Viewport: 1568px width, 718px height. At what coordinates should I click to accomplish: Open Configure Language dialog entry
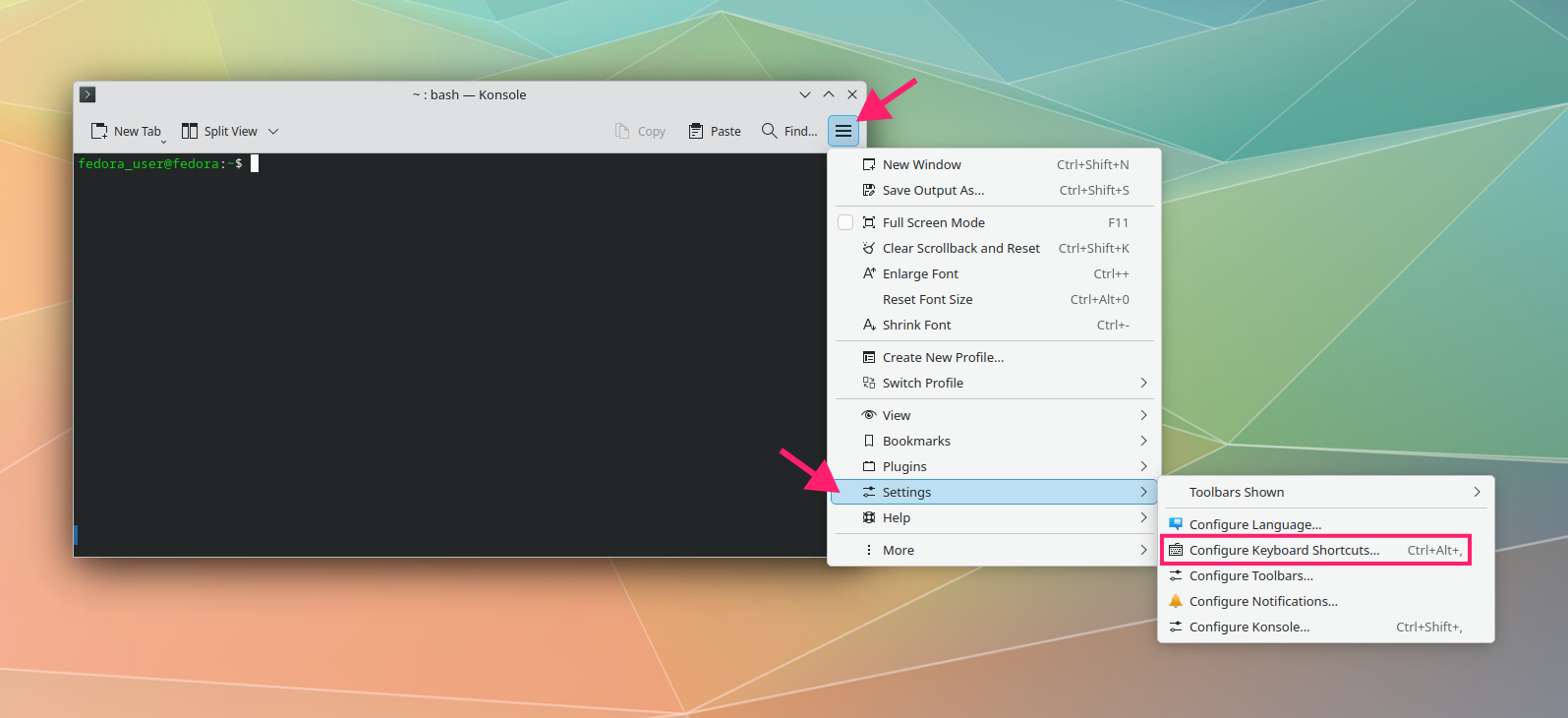1326,524
